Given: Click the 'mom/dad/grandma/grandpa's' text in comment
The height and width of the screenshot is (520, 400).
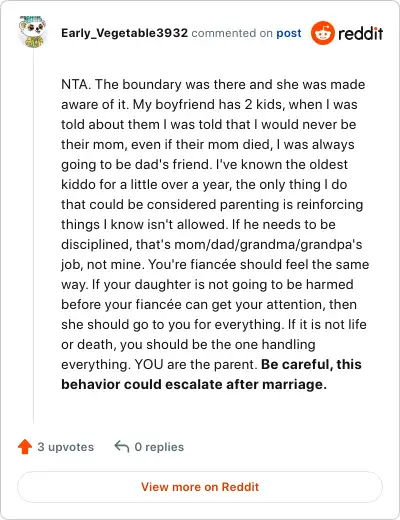Looking at the screenshot, I should 268,244.
